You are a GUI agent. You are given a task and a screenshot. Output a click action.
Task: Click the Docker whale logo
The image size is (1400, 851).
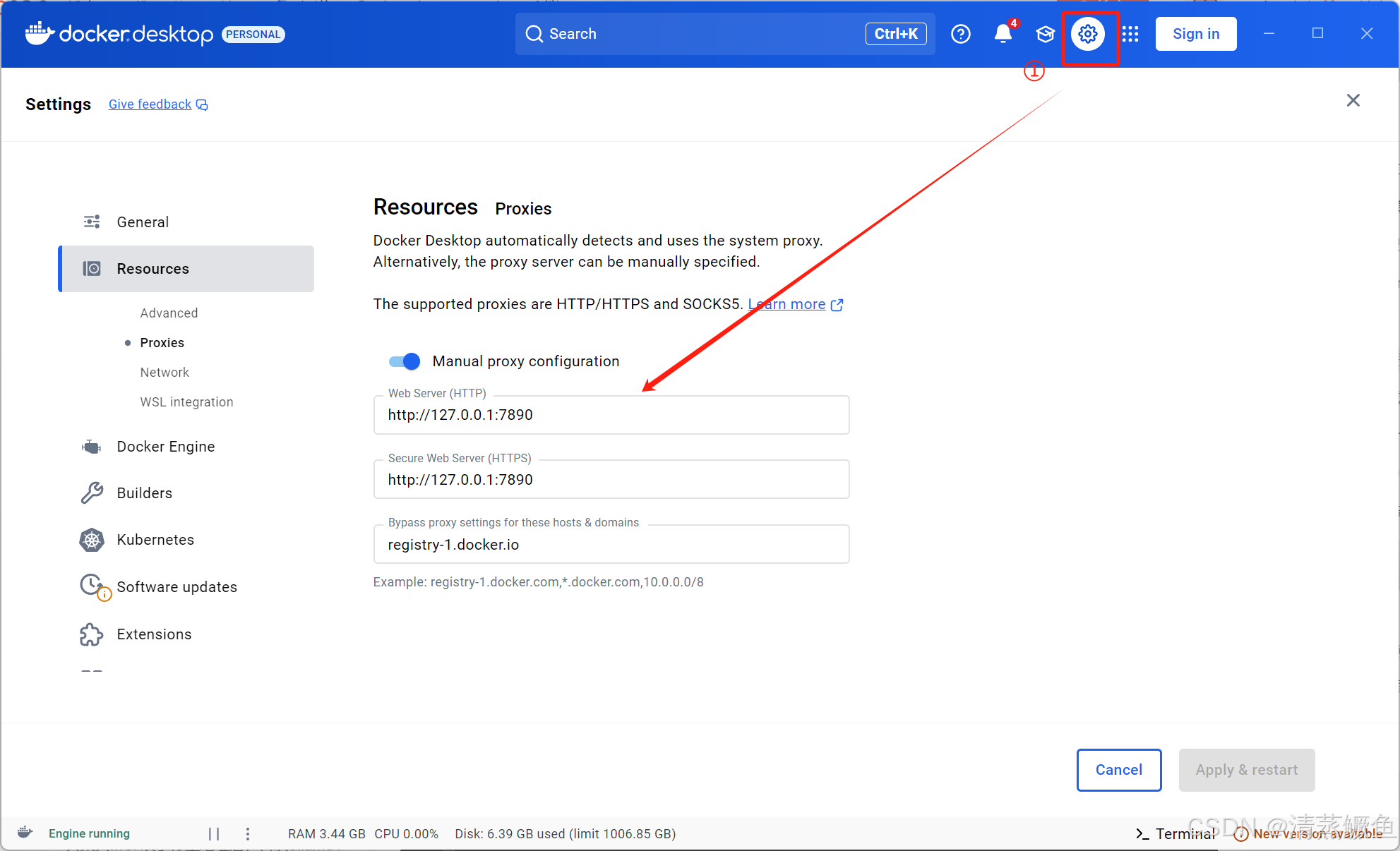point(40,33)
